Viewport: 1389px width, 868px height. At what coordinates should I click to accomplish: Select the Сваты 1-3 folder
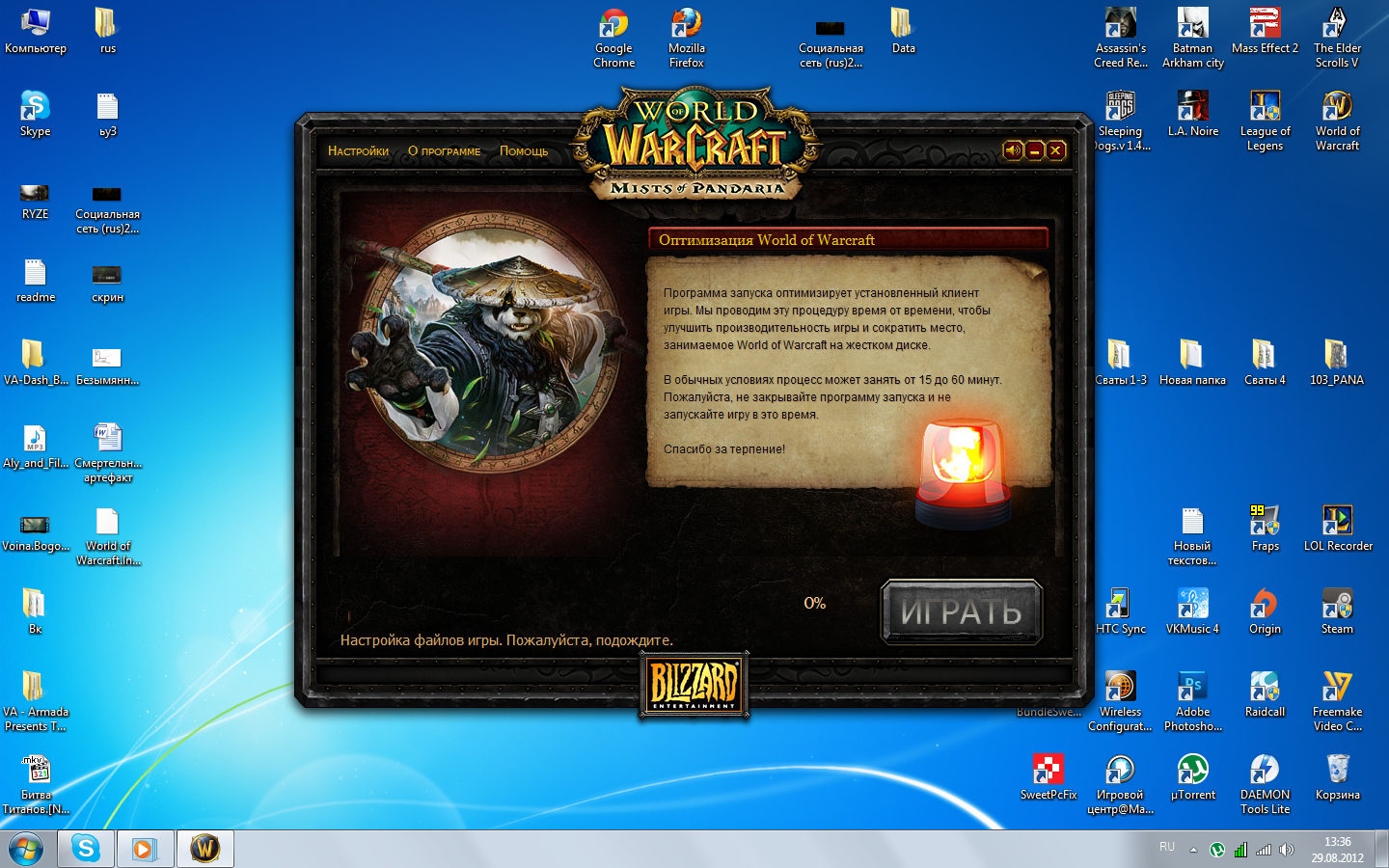pos(1121,364)
